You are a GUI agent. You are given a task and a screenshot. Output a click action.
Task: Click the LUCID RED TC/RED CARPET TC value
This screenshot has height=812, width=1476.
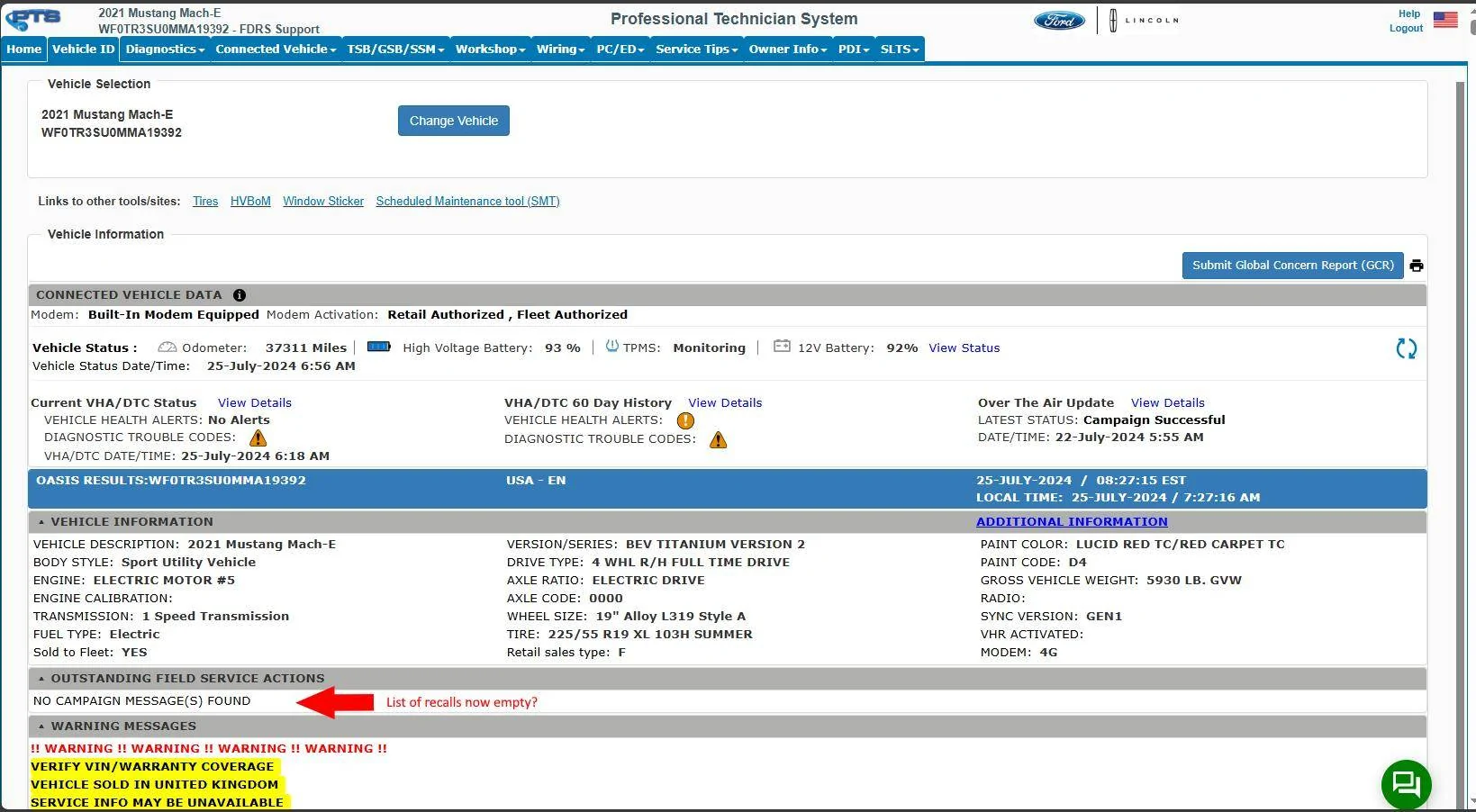1181,545
